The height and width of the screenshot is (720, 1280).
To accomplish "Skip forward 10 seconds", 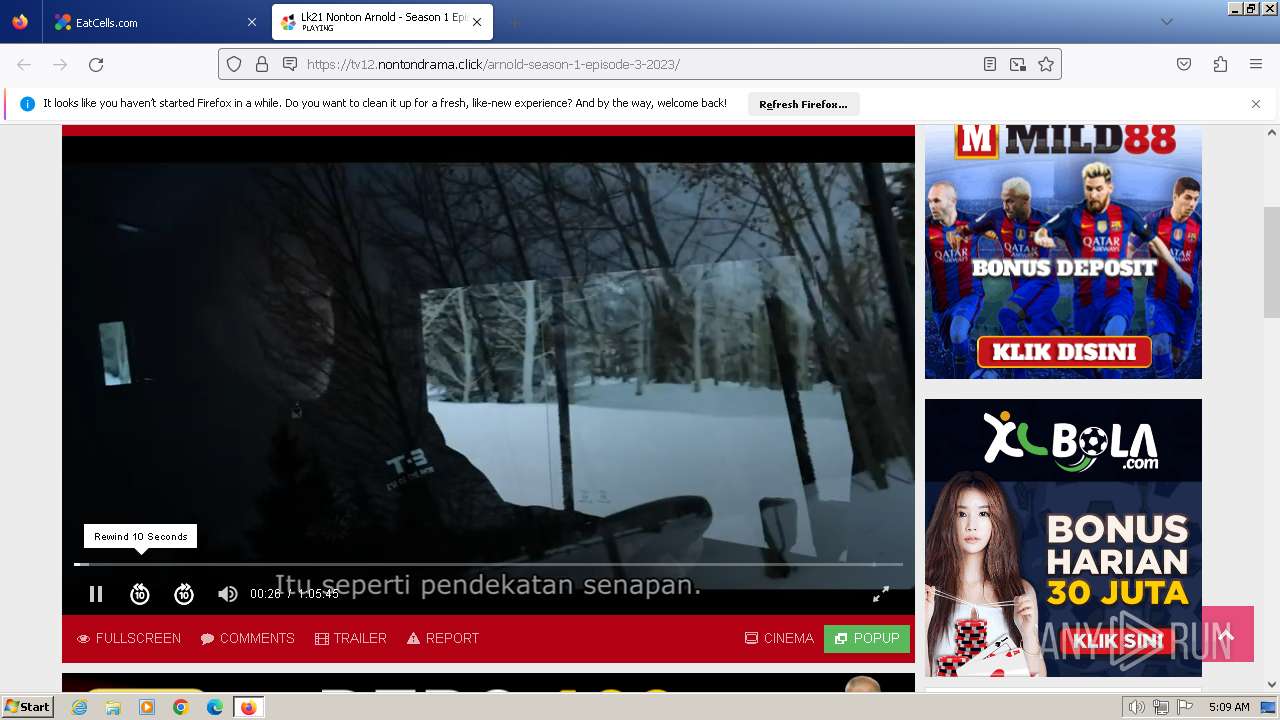I will [x=184, y=594].
